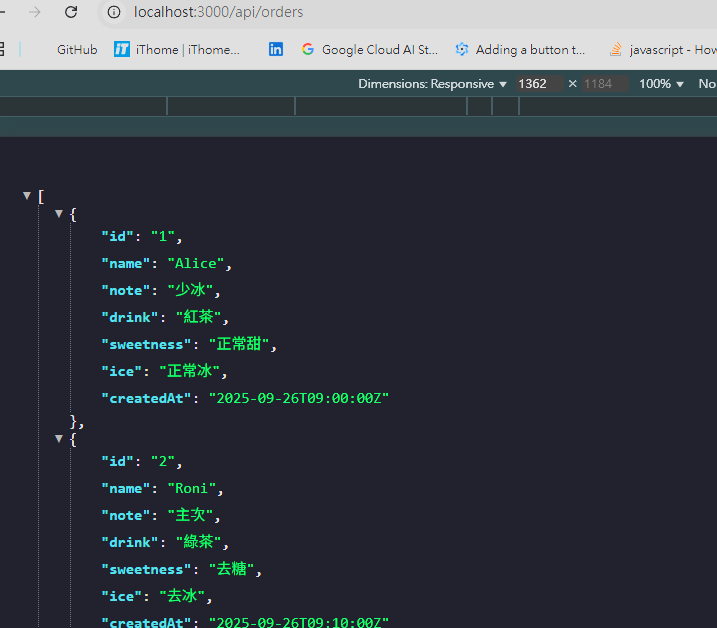View site information icon in address bar
This screenshot has height=628, width=717.
tap(114, 12)
